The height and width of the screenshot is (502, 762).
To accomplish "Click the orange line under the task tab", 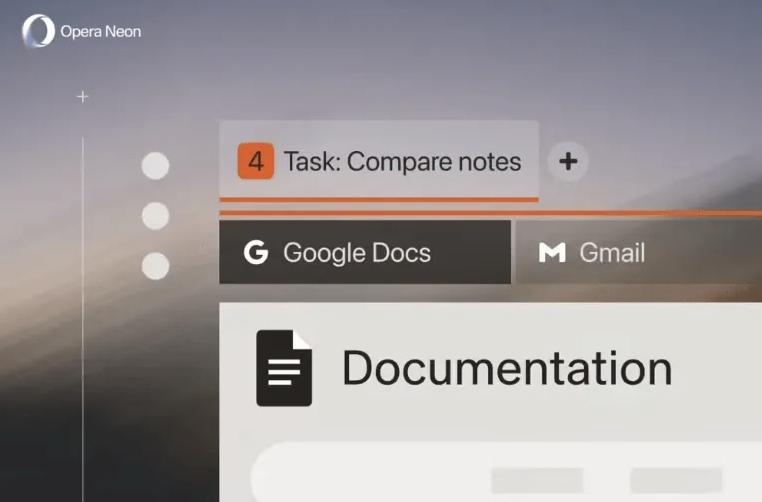I will [x=378, y=200].
